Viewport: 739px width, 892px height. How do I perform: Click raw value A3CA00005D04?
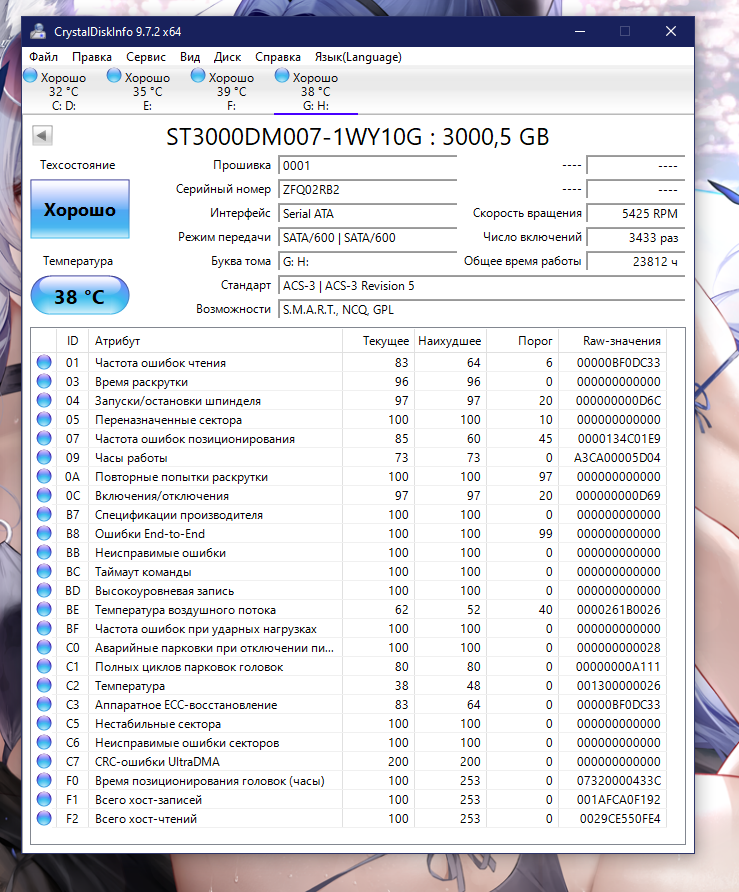tap(617, 457)
